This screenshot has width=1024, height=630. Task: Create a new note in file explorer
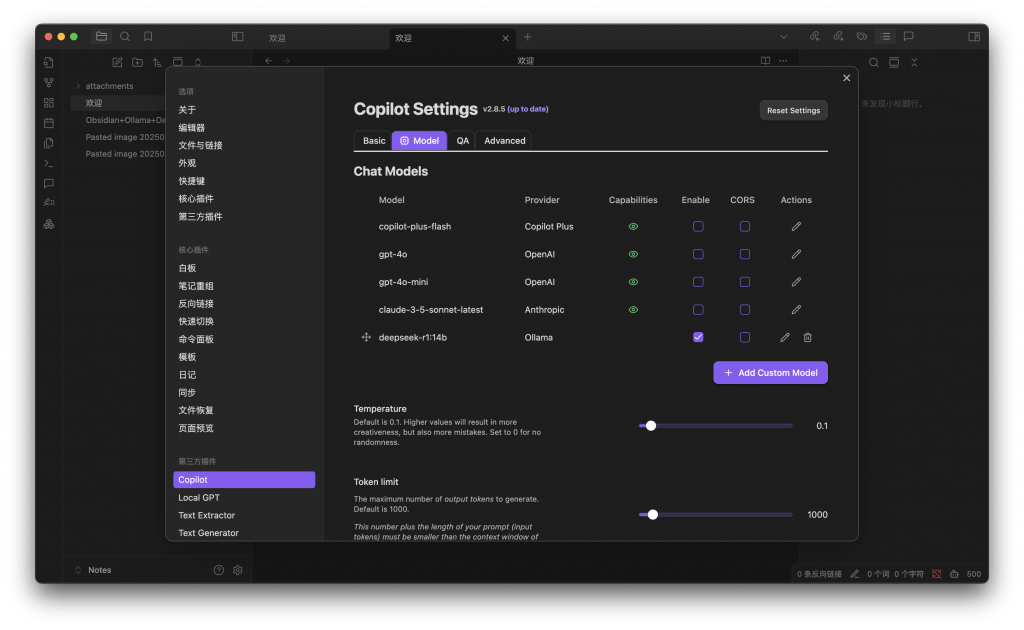117,62
